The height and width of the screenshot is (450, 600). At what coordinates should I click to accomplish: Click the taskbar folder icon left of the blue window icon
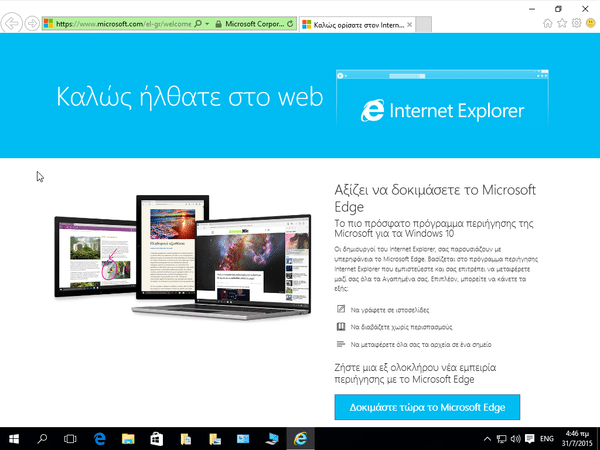click(x=215, y=439)
